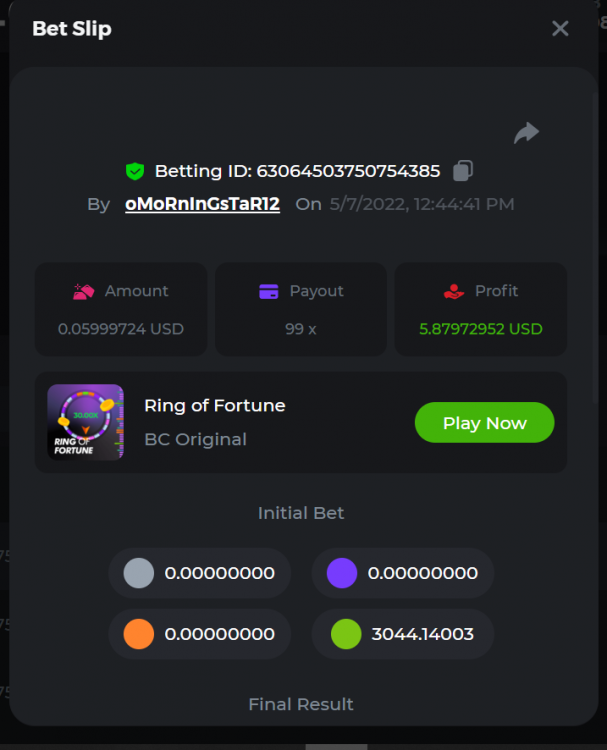
Task: Open the Ring of Fortune game title
Action: point(215,405)
